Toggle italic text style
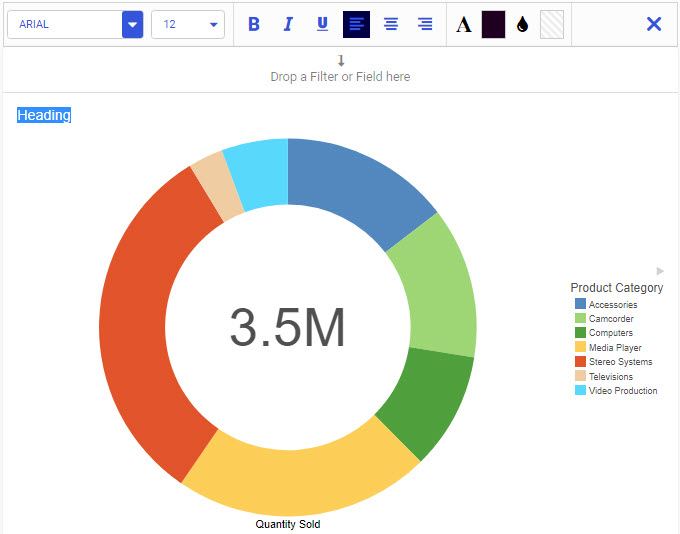This screenshot has width=680, height=534. click(x=288, y=24)
